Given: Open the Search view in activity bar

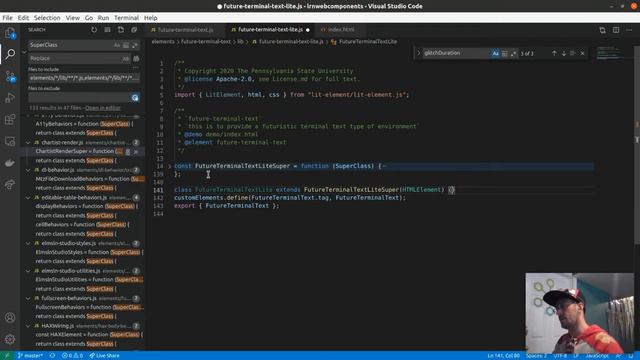Looking at the screenshot, I should (x=10, y=54).
